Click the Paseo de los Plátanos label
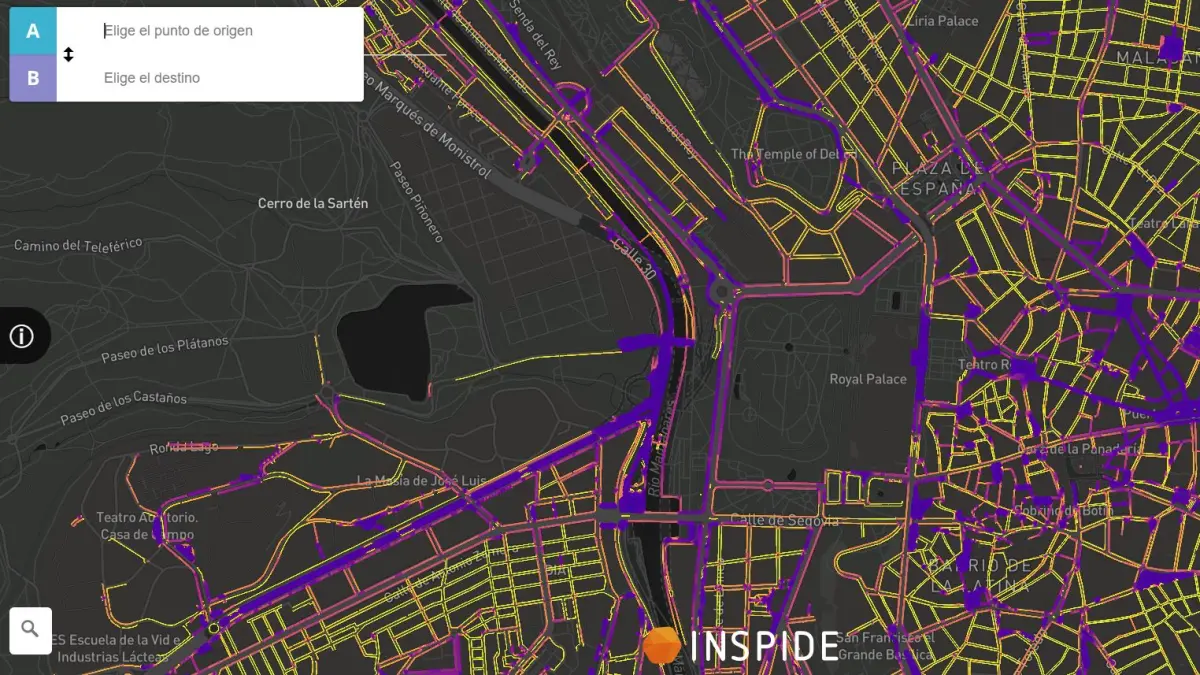 (x=165, y=349)
